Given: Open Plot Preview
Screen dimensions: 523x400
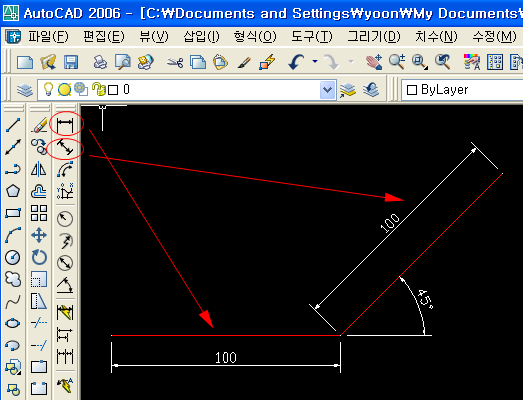Looking at the screenshot, I should pos(123,62).
